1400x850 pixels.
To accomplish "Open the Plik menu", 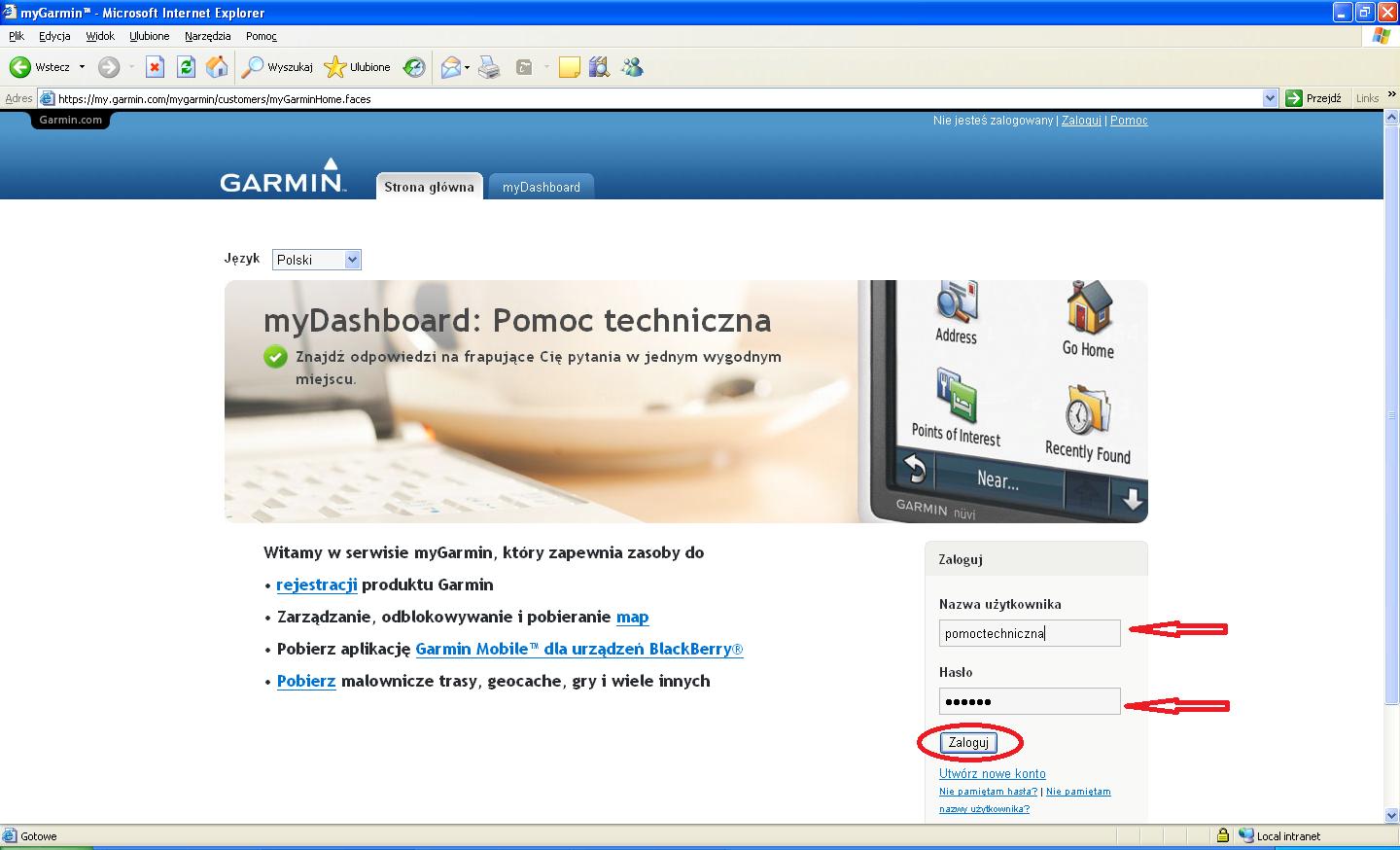I will click(x=16, y=36).
